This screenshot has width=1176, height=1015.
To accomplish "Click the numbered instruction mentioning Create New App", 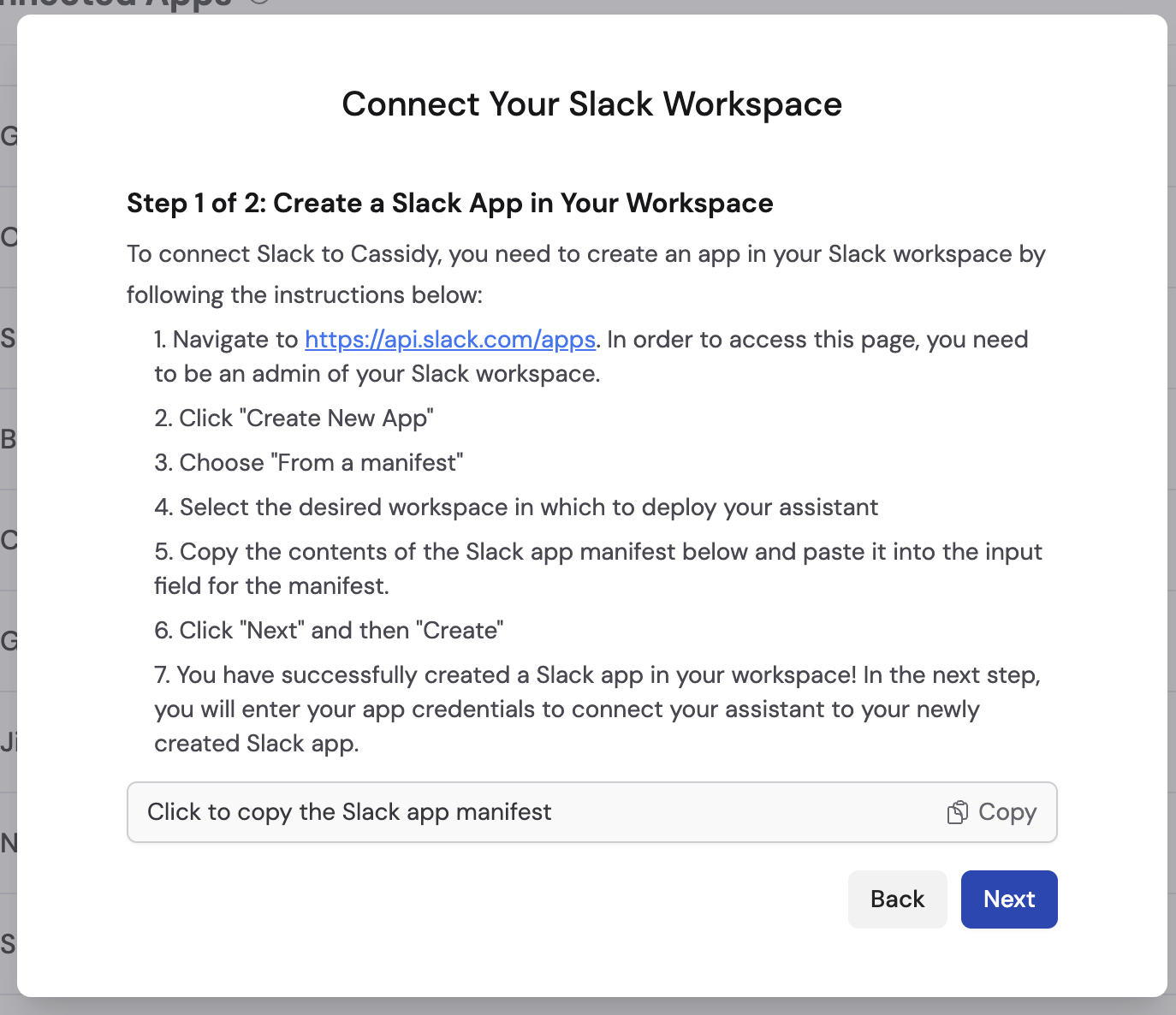I will pyautogui.click(x=294, y=418).
